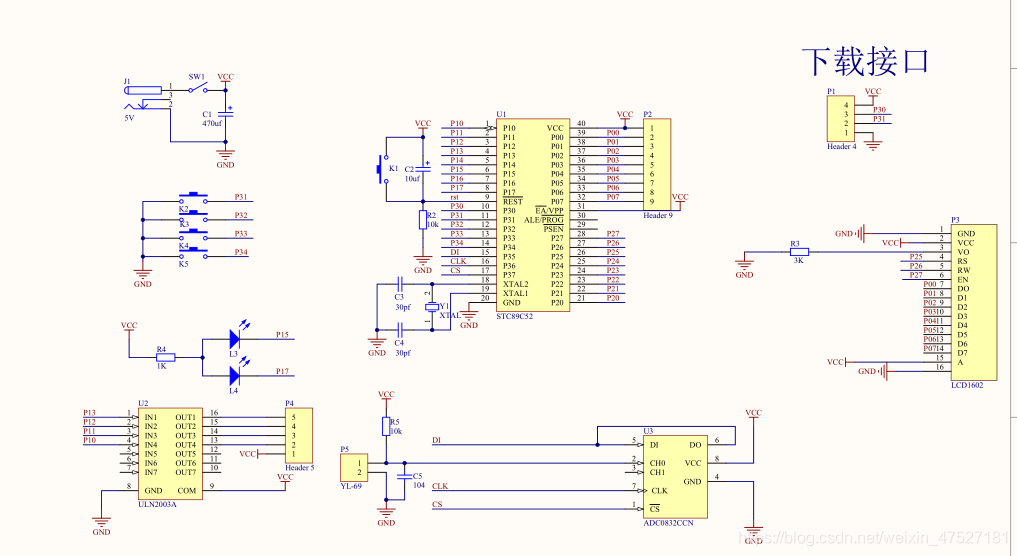Click the CLK net label left of ADC0832
Viewport: 1017px width, 556px height.
click(440, 486)
